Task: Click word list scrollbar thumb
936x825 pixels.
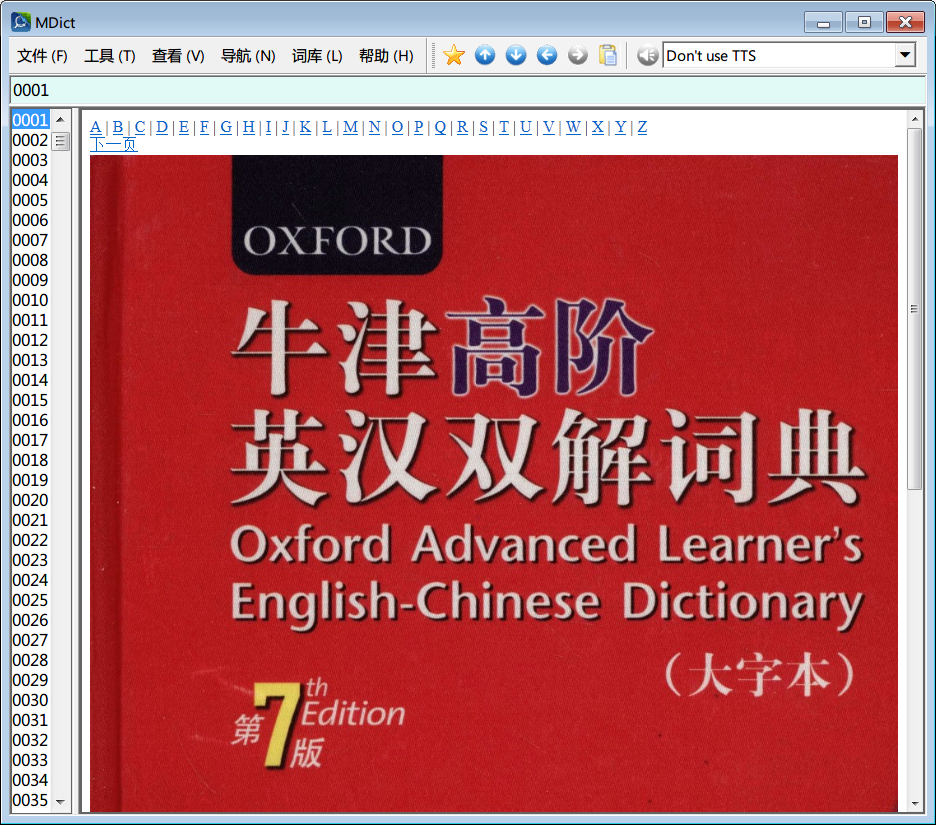Action: pyautogui.click(x=60, y=141)
